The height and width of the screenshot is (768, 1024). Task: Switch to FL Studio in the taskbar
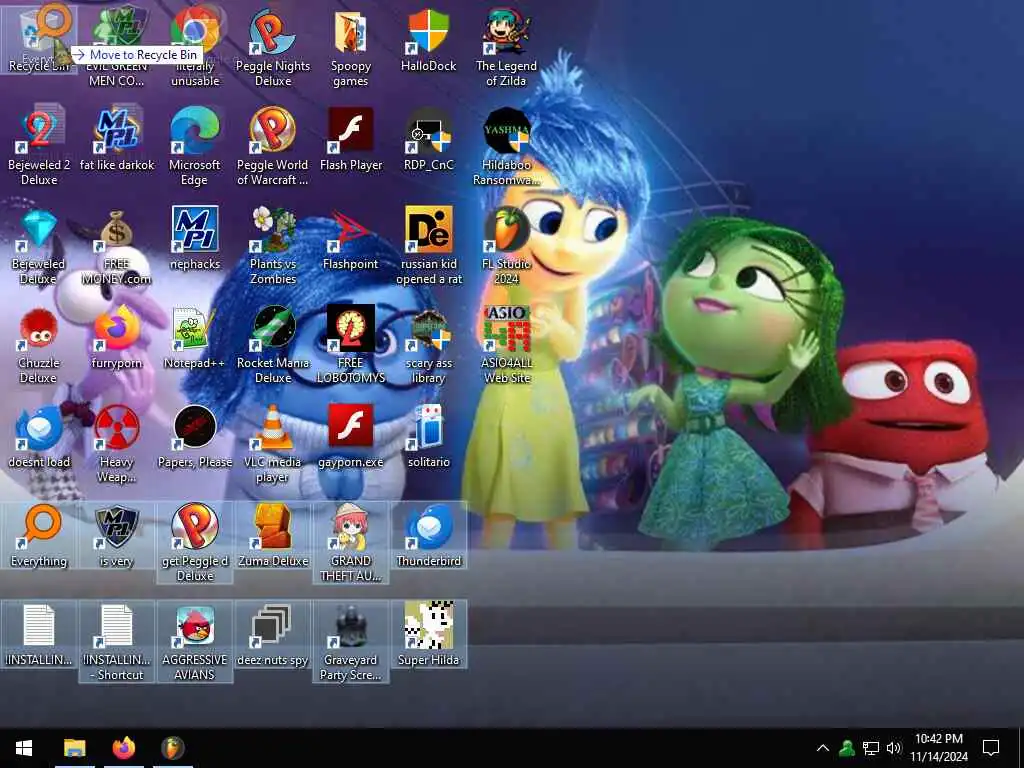pos(172,748)
